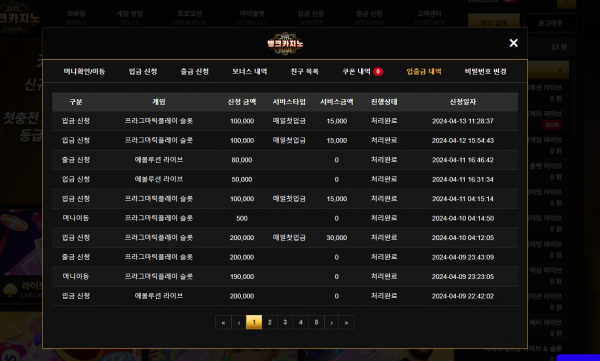This screenshot has width=600, height=361.
Task: Click the 80,000 amount cell
Action: [242, 160]
